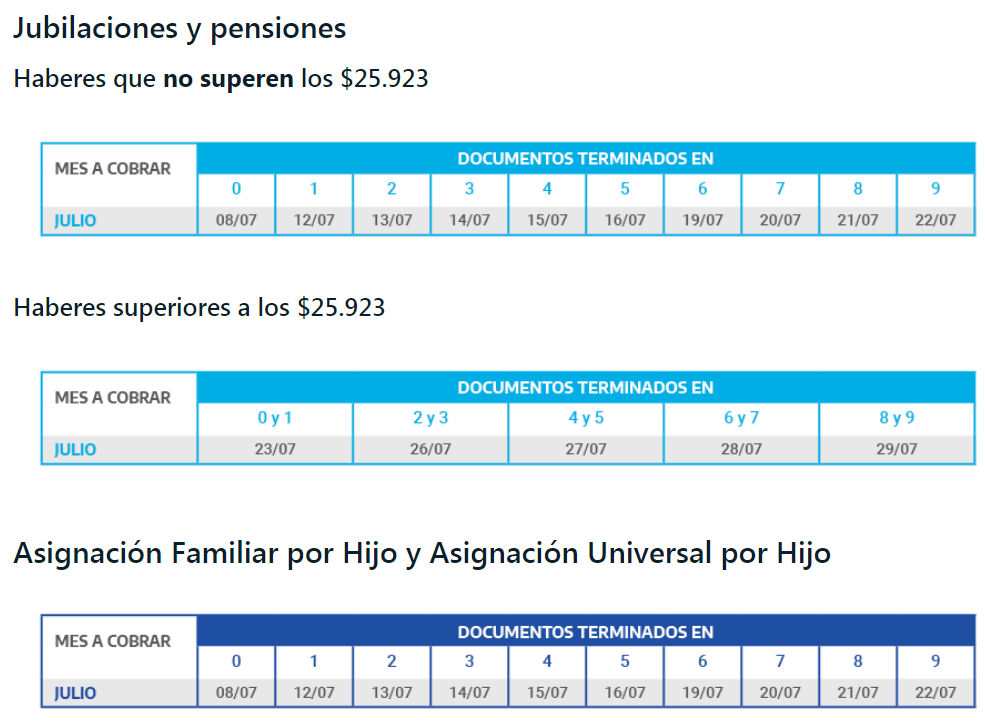Click 08/07 in the light-blue Jubilaciones table

click(236, 220)
